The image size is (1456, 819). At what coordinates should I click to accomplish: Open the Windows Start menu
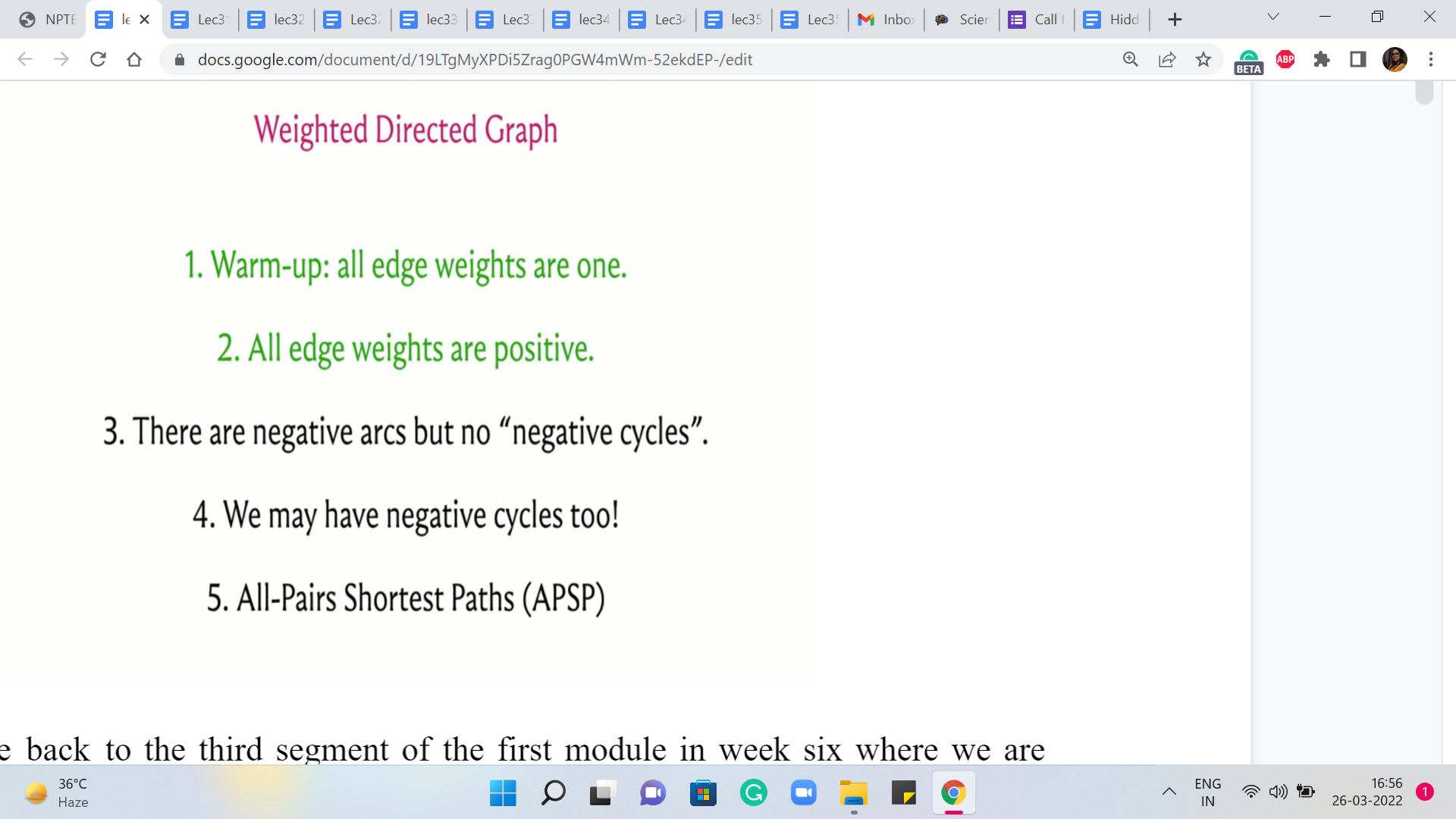(503, 793)
